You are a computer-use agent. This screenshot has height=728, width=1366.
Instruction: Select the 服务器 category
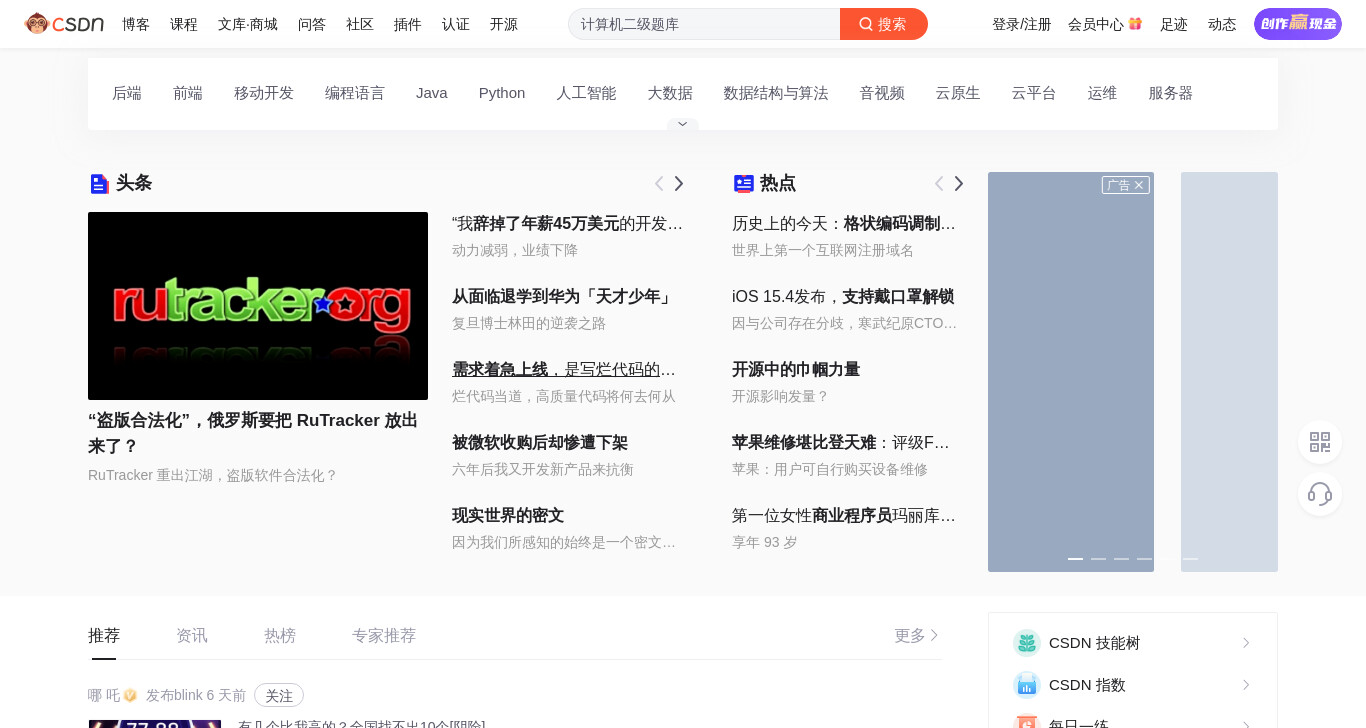pyautogui.click(x=1171, y=93)
